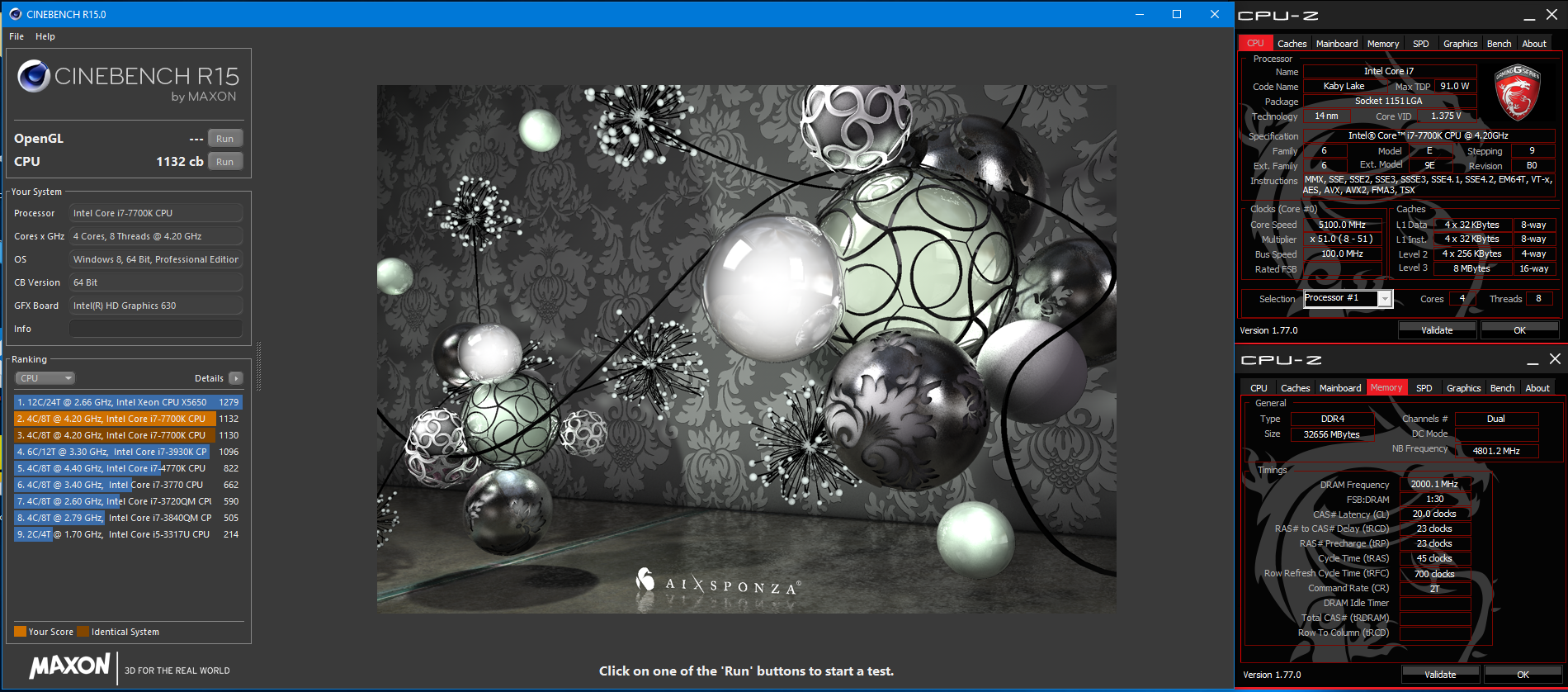Image resolution: width=1568 pixels, height=692 pixels.
Task: Click the Core Speed value 5100.0 MHz
Action: (x=1343, y=225)
